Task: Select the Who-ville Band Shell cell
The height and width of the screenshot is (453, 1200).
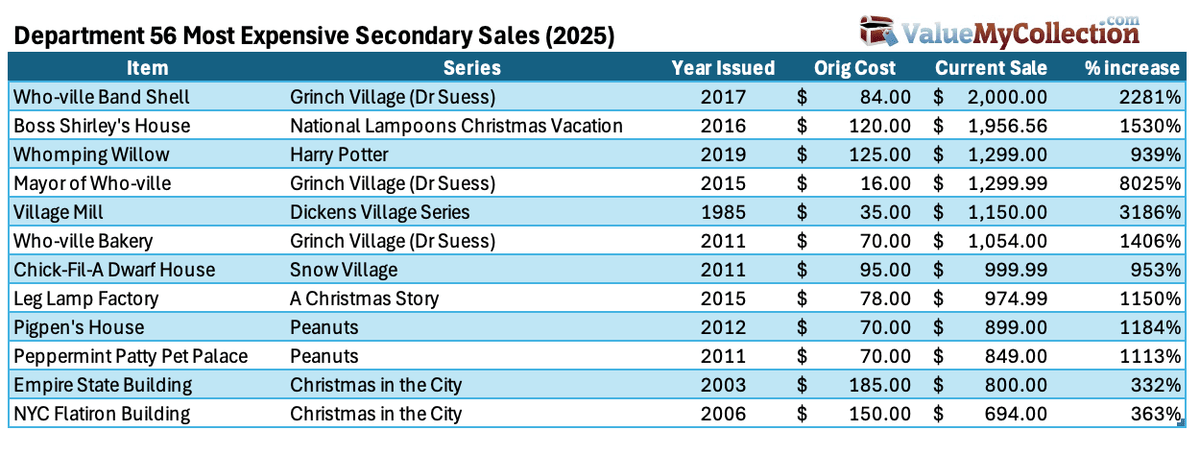Action: click(100, 97)
